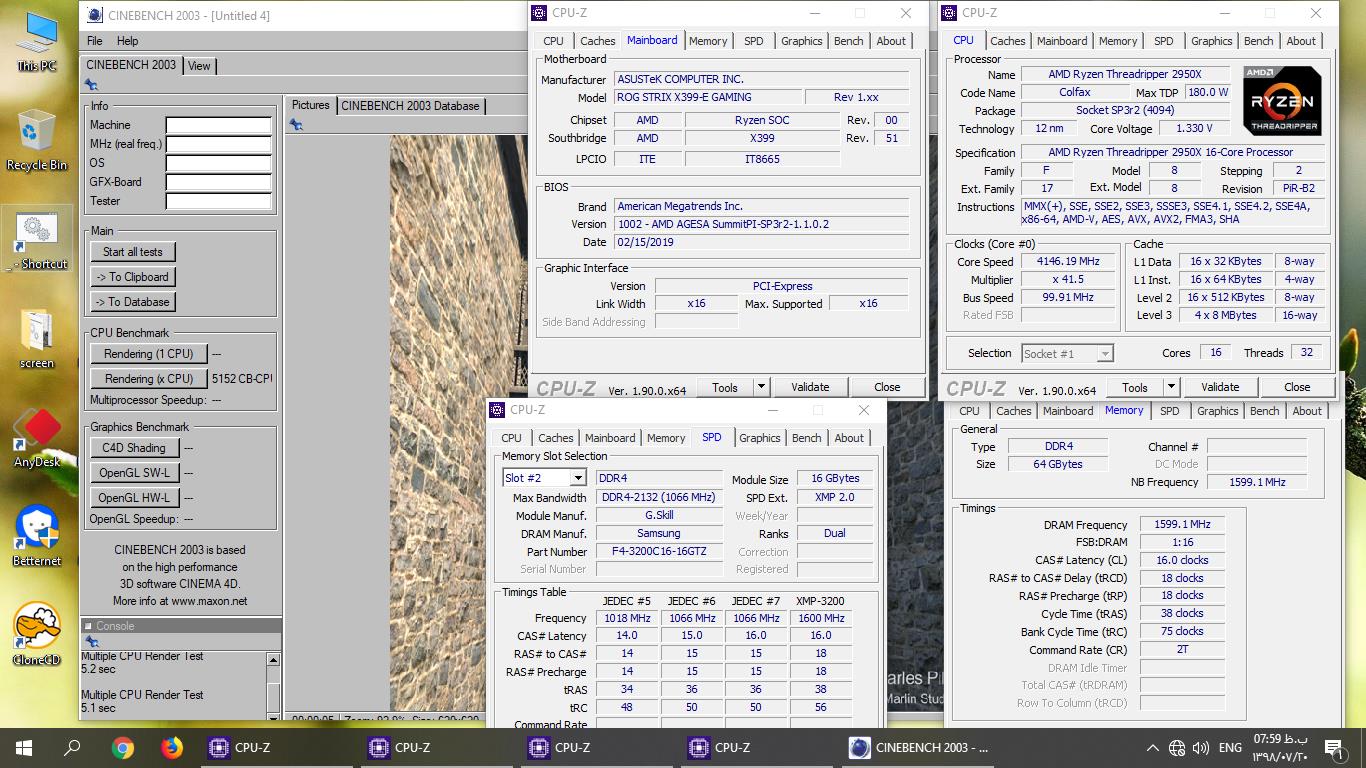Select the Pictures tab in CINEBENCH
Image resolution: width=1366 pixels, height=768 pixels.
pos(311,105)
